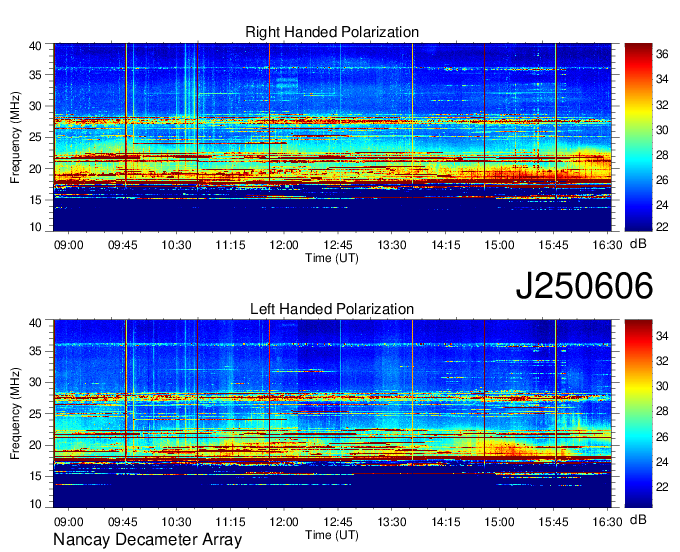Click 10 MHz tick on Left Handed frequency axis
This screenshot has width=680, height=552.
click(x=35, y=503)
